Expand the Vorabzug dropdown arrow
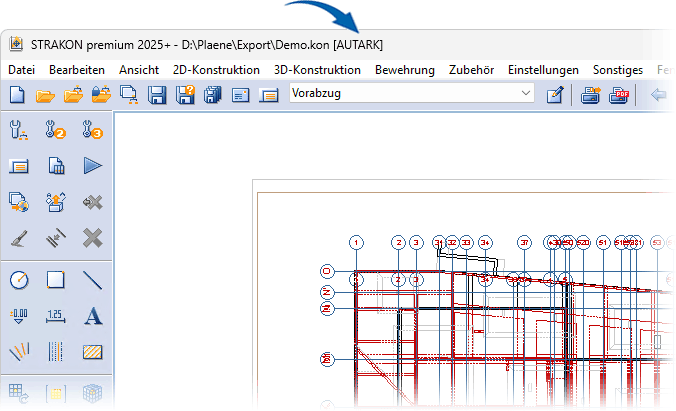The image size is (676, 411). click(x=527, y=94)
